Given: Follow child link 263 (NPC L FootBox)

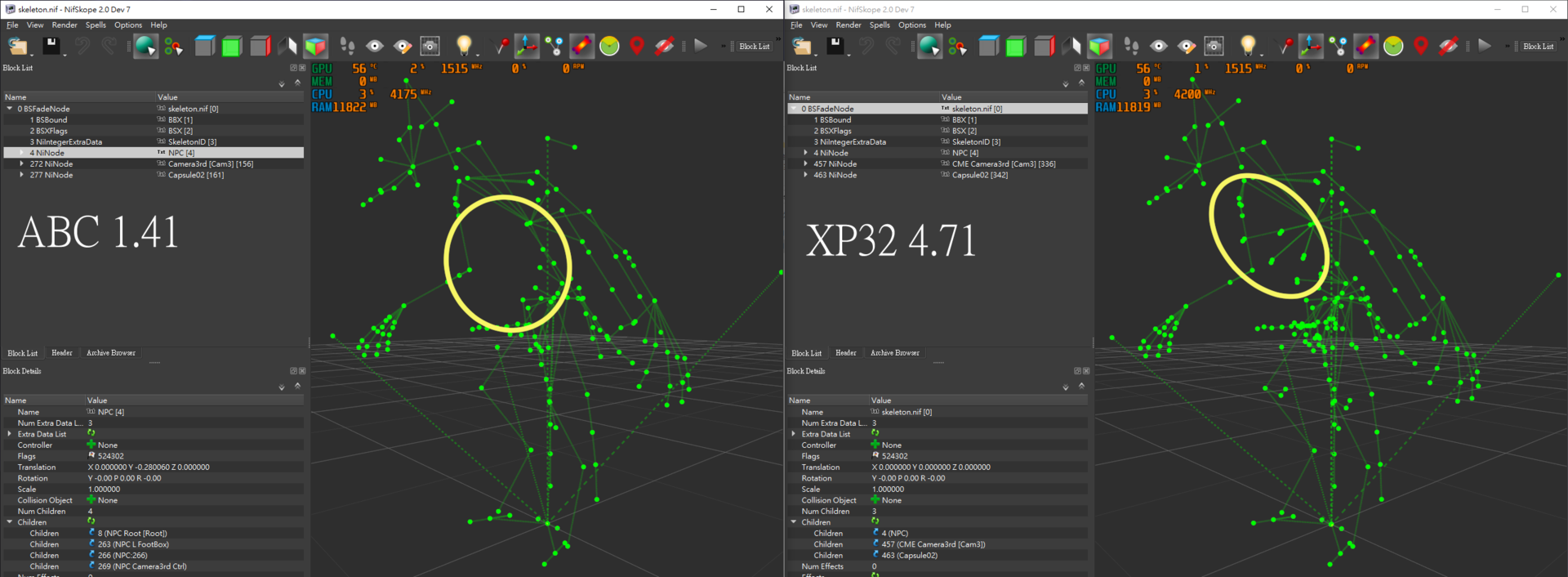Looking at the screenshot, I should 133,544.
